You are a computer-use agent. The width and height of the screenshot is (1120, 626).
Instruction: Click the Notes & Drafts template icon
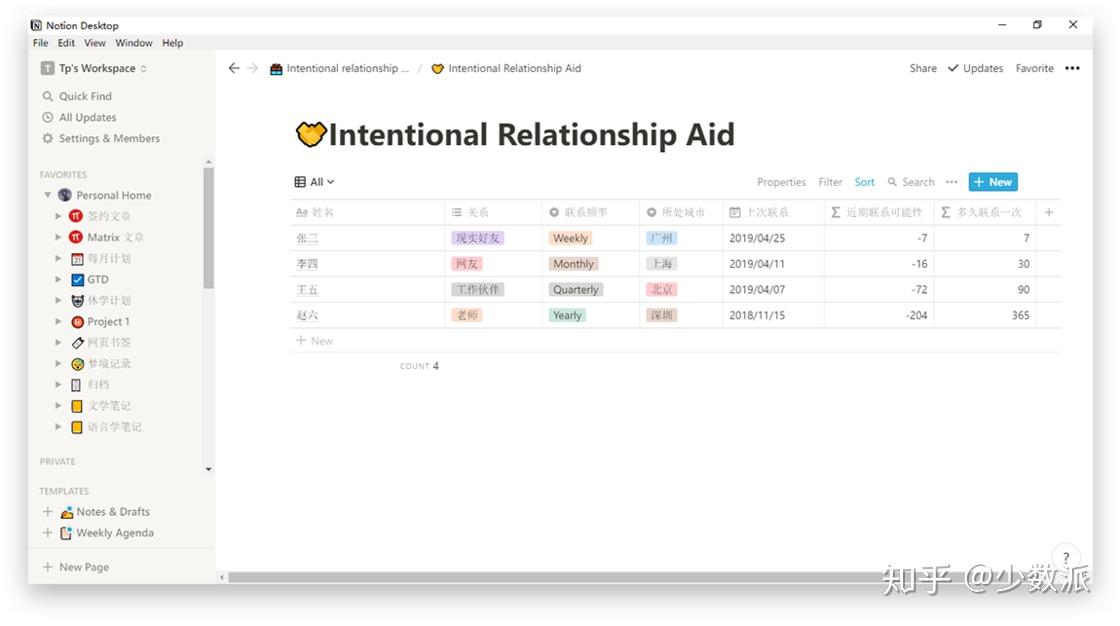(66, 512)
